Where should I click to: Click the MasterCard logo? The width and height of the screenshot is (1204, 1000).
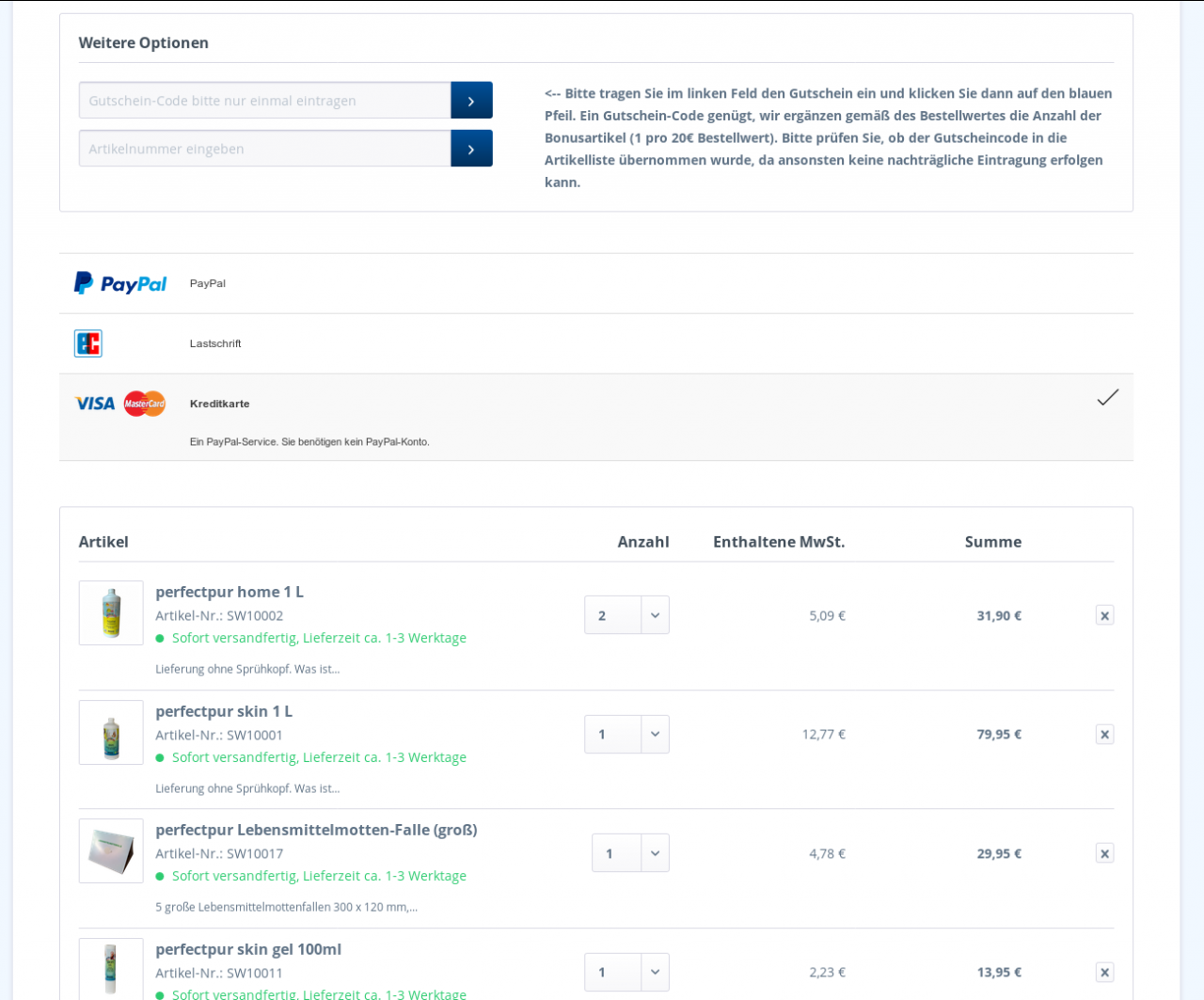pos(145,404)
